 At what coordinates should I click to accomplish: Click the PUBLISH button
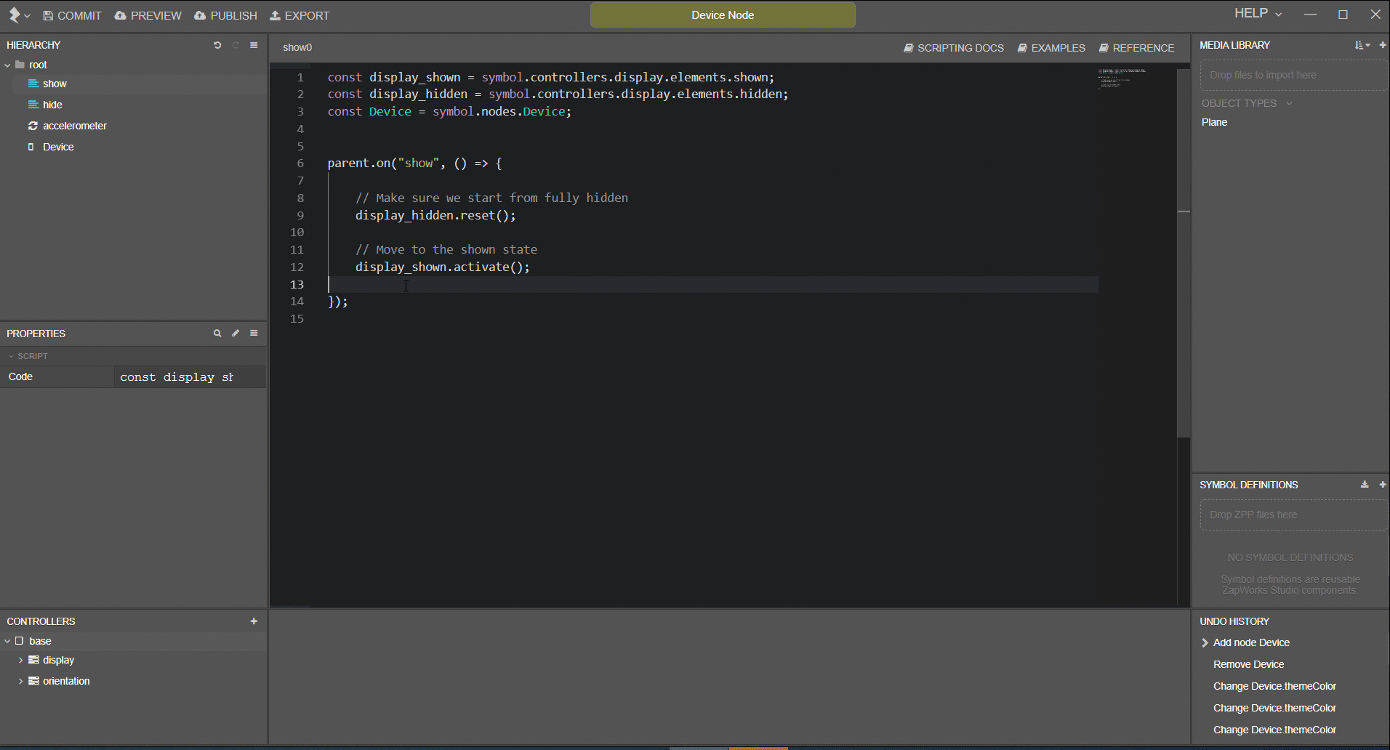(x=225, y=15)
